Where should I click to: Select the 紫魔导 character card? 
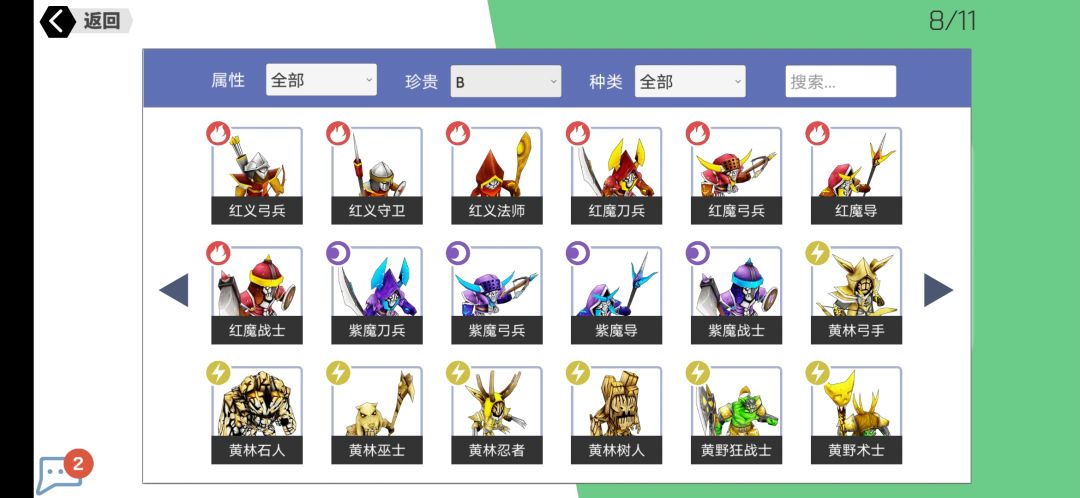coord(616,295)
